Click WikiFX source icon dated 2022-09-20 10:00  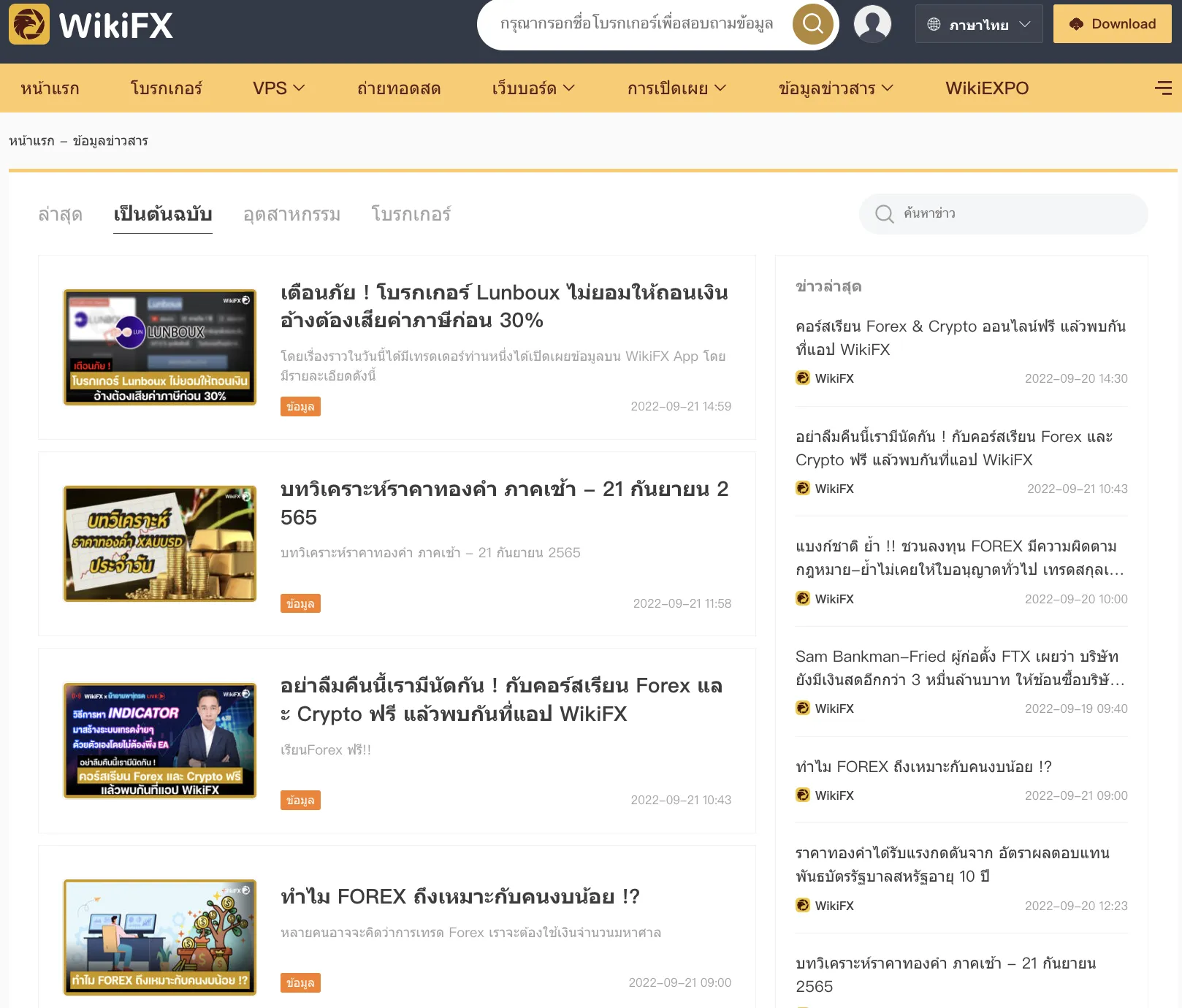click(803, 599)
